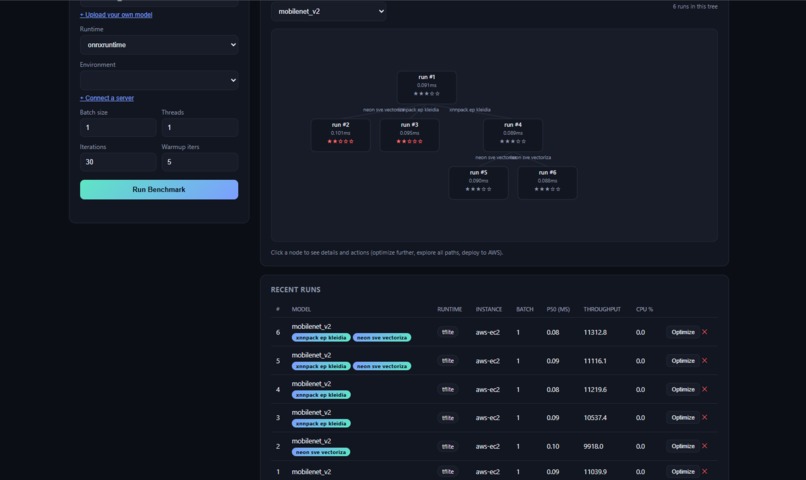Click the THROUGHPUT column header

[602, 309]
